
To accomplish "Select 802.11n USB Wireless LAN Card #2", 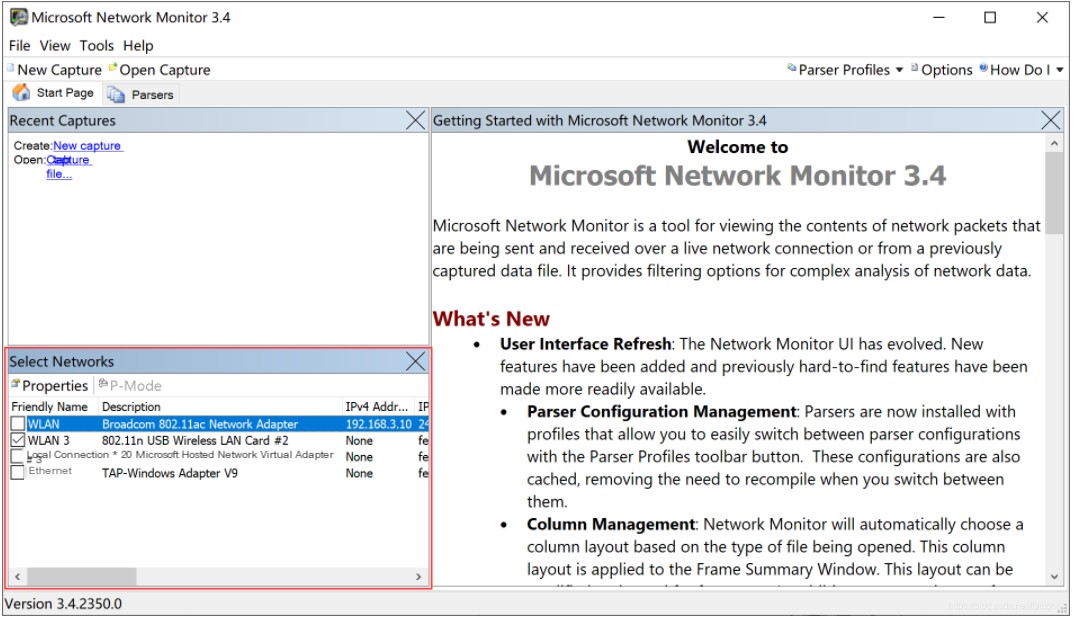I will coord(219,442).
